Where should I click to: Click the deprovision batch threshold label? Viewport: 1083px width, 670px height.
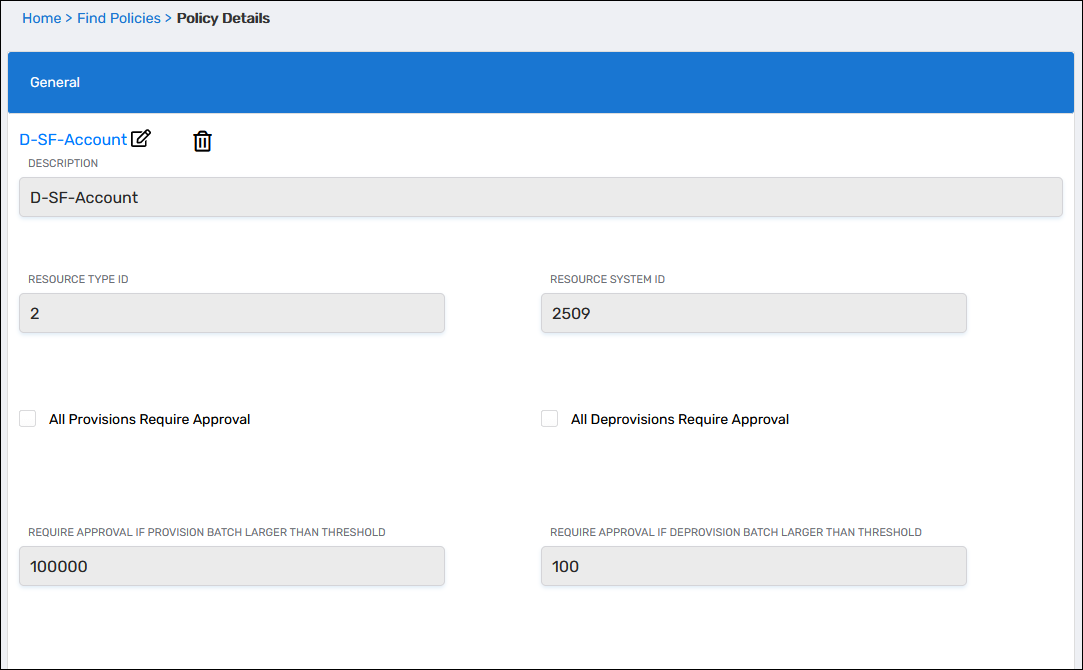pyautogui.click(x=735, y=532)
